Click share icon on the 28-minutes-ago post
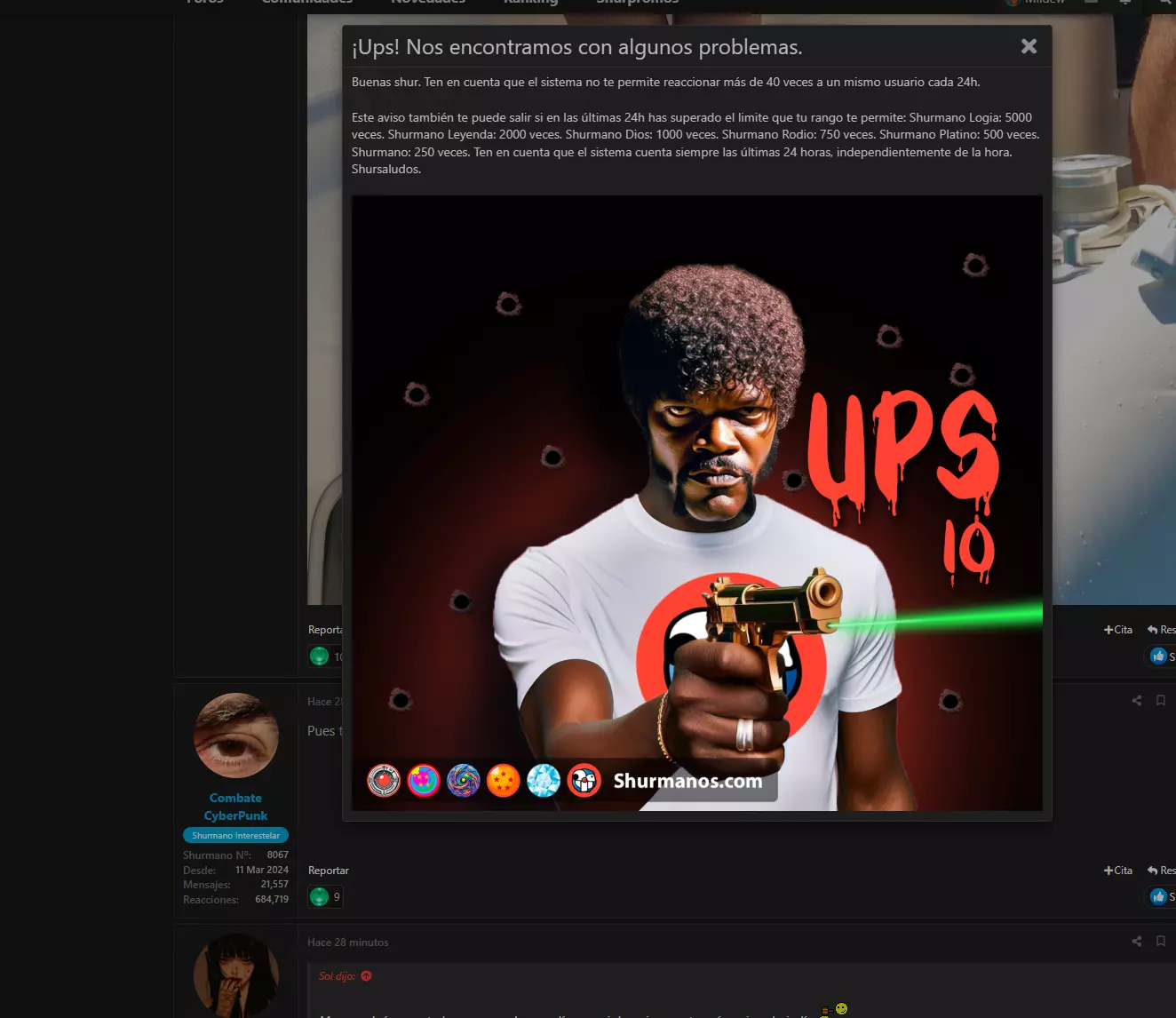The image size is (1176, 1018). (x=1137, y=942)
